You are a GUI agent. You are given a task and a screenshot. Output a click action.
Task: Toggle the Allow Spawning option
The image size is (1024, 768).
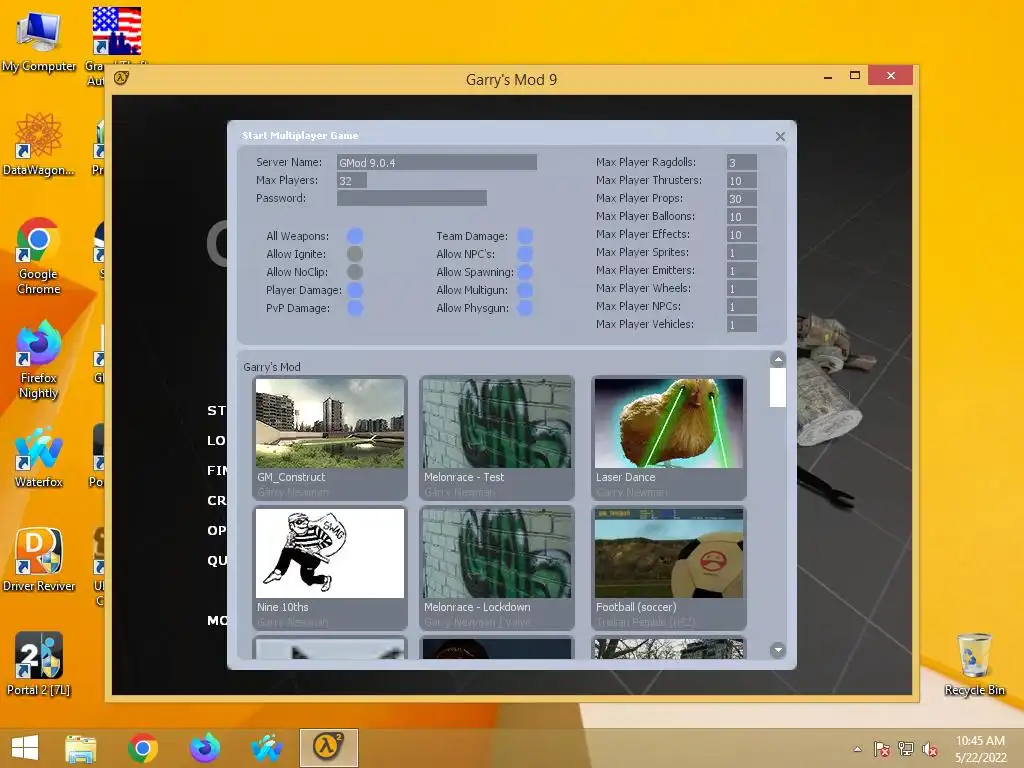point(525,272)
